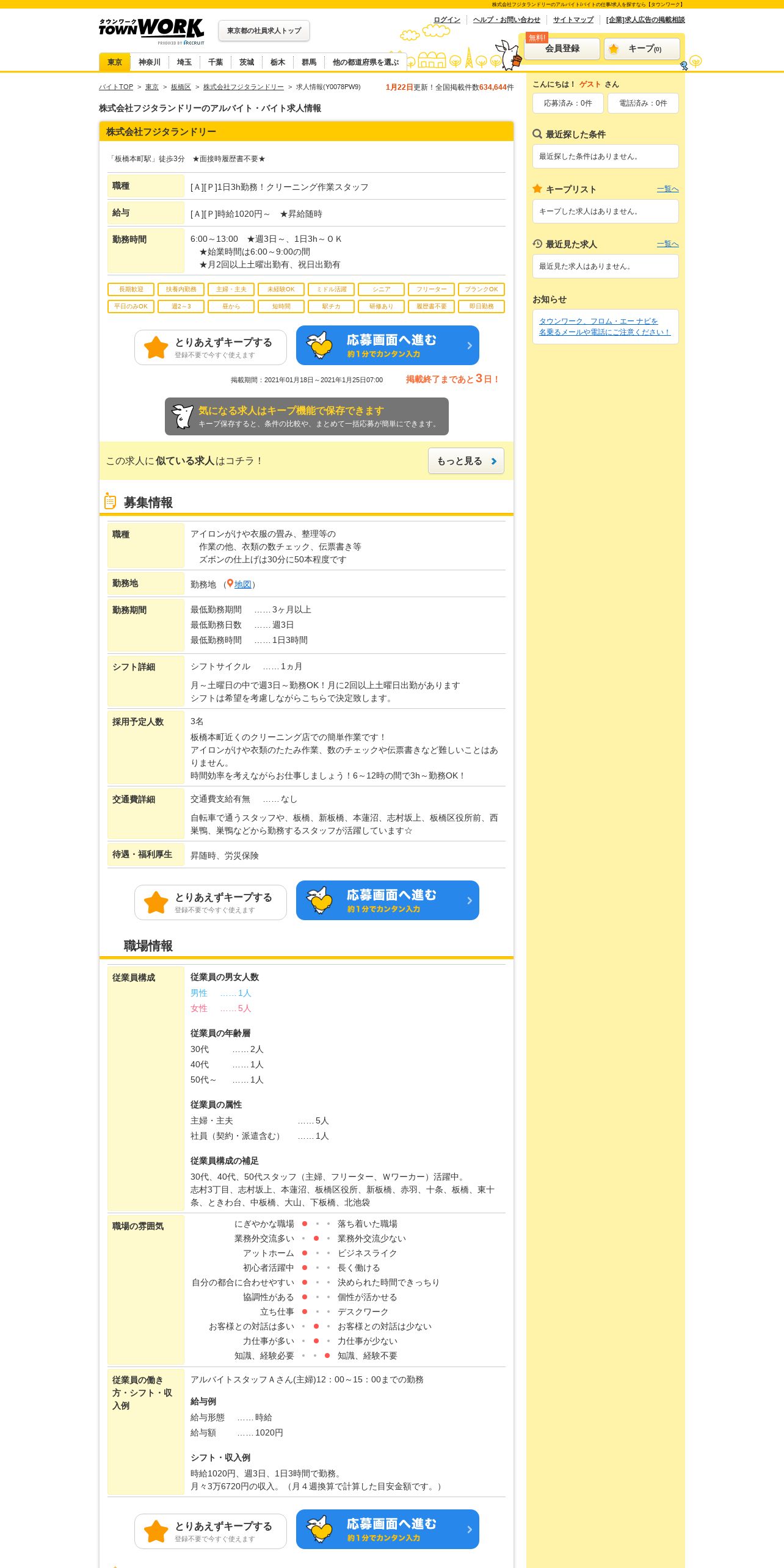The height and width of the screenshot is (1568, 784).
Task: Click the ブランクOK tag
Action: 482,289
